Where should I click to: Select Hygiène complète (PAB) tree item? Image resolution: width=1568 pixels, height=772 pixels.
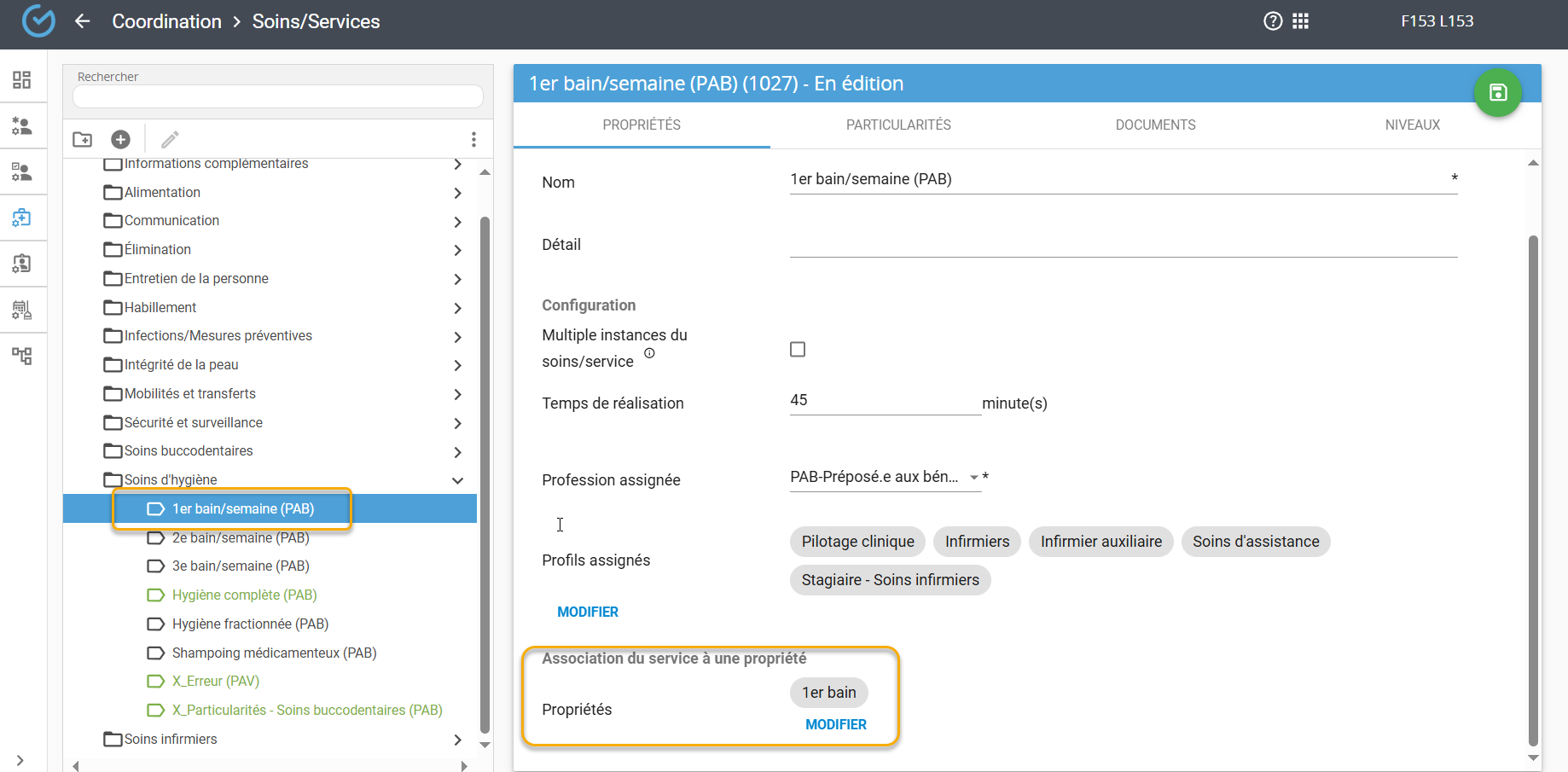coord(244,595)
